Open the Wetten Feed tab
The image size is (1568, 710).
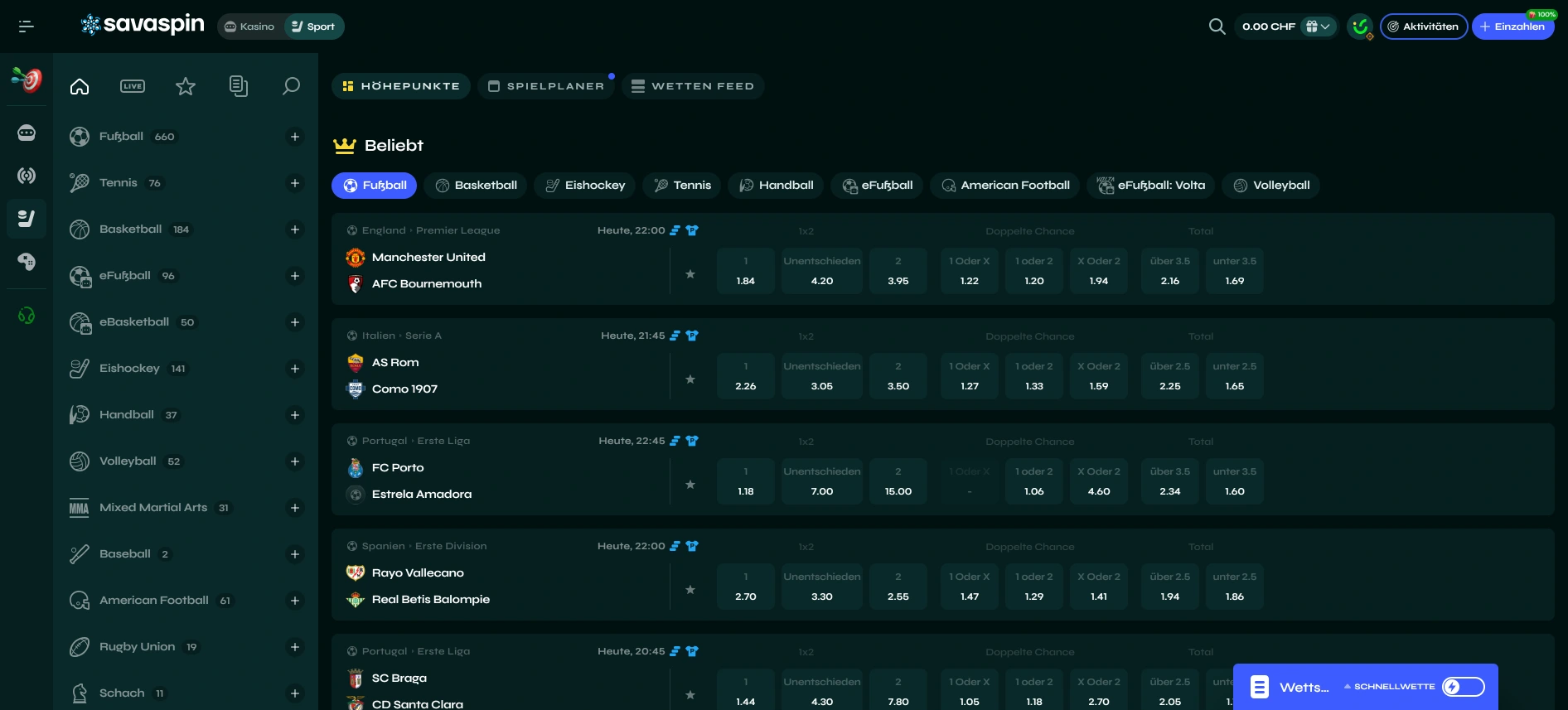click(693, 86)
